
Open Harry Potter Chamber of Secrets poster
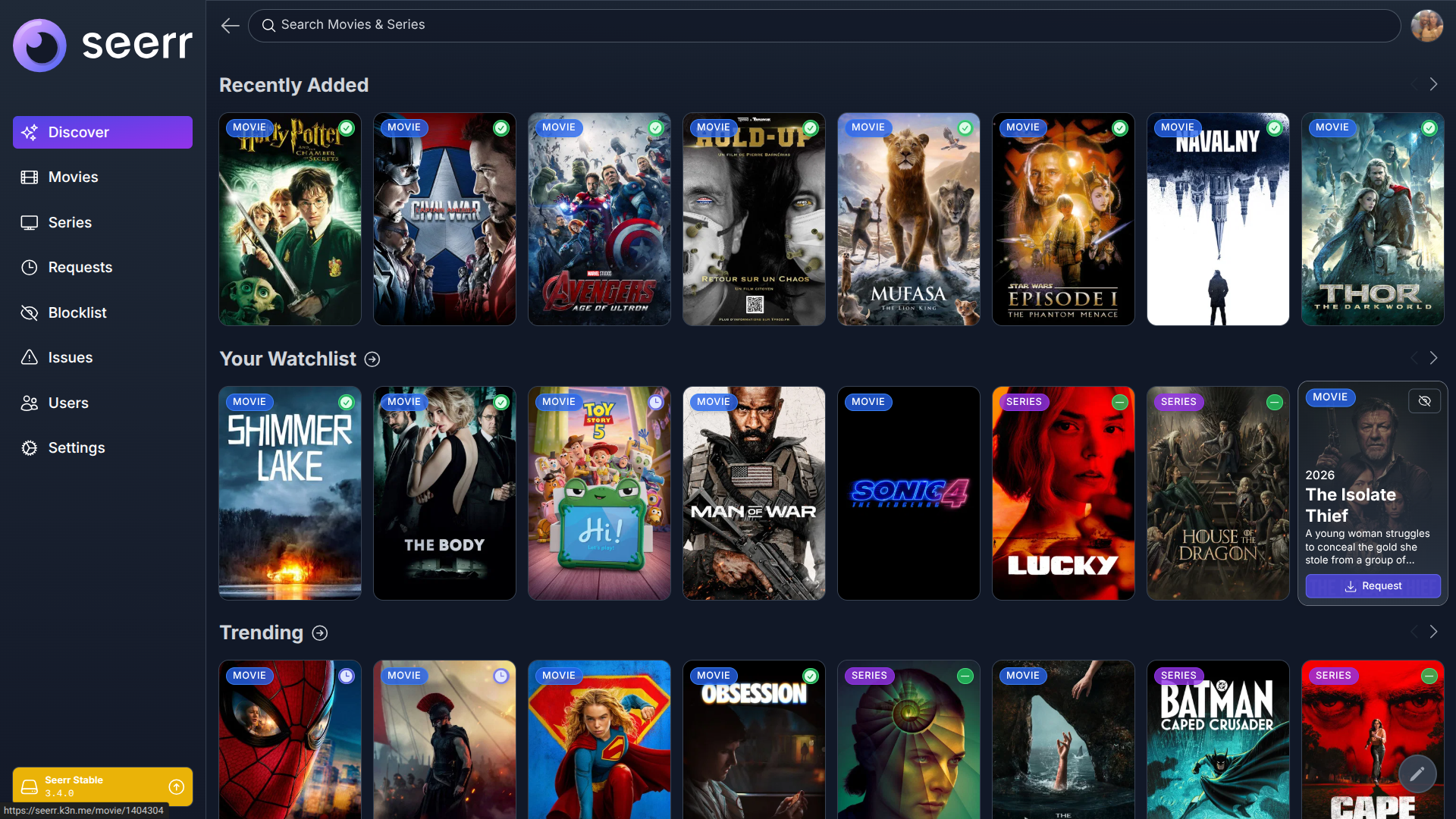(x=290, y=219)
